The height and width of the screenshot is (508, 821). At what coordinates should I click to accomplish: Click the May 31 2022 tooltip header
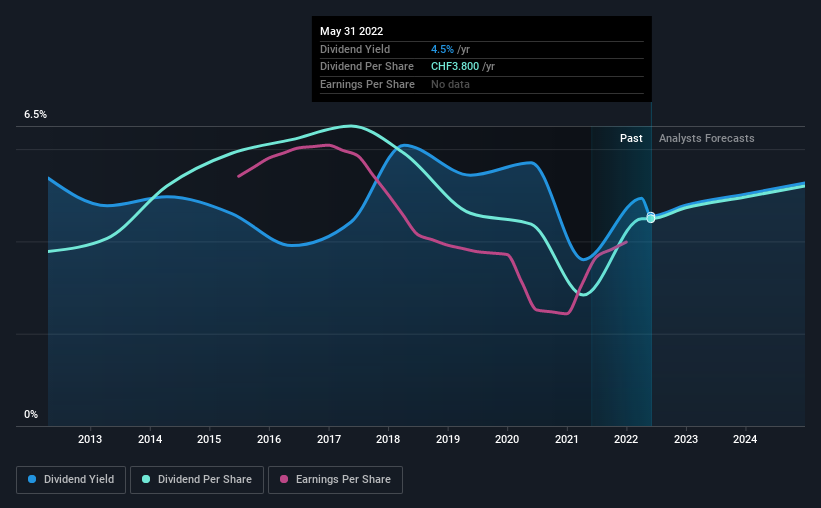pyautogui.click(x=351, y=31)
